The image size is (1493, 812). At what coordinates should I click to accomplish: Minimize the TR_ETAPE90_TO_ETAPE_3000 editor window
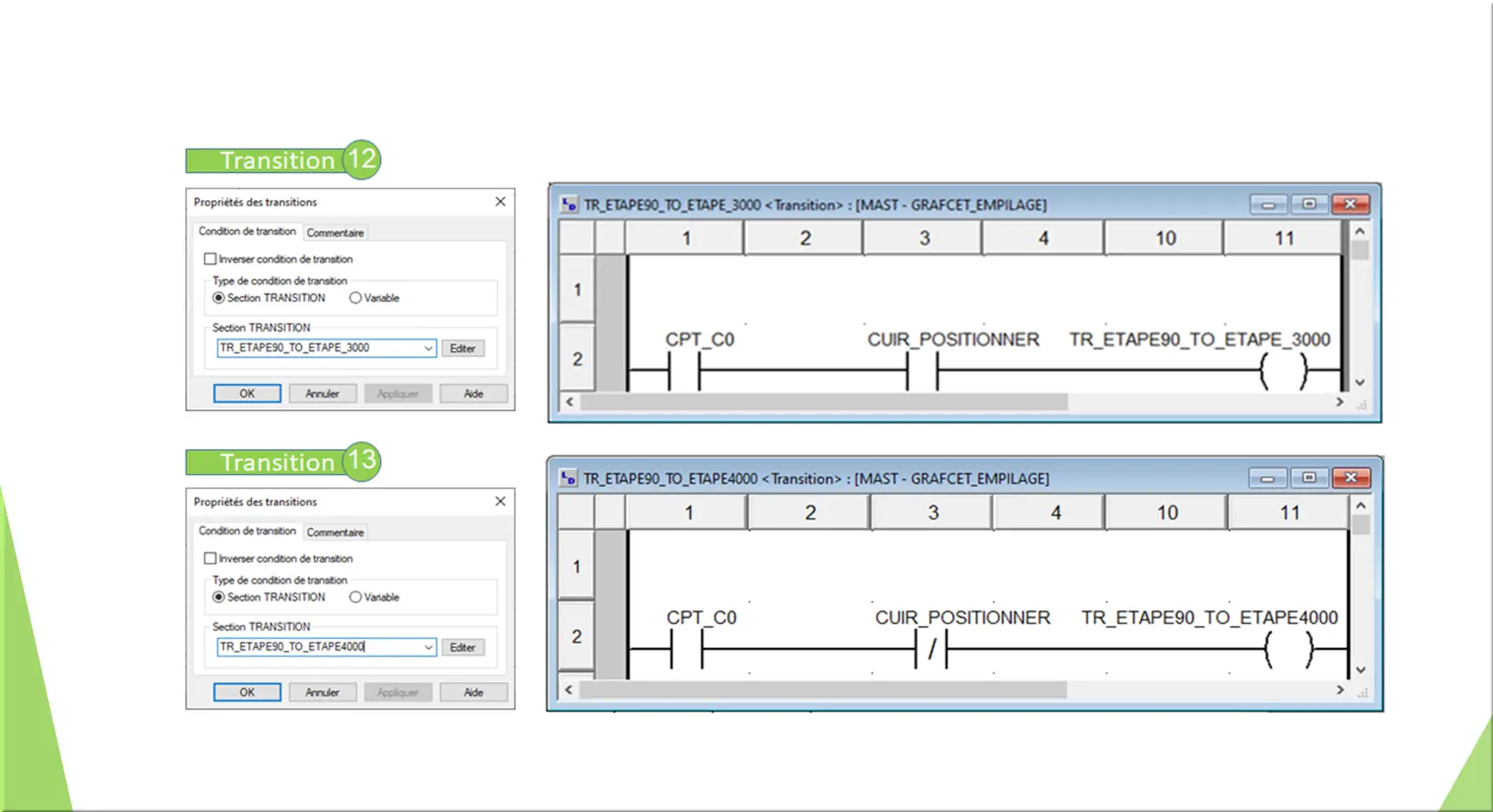coord(1268,205)
